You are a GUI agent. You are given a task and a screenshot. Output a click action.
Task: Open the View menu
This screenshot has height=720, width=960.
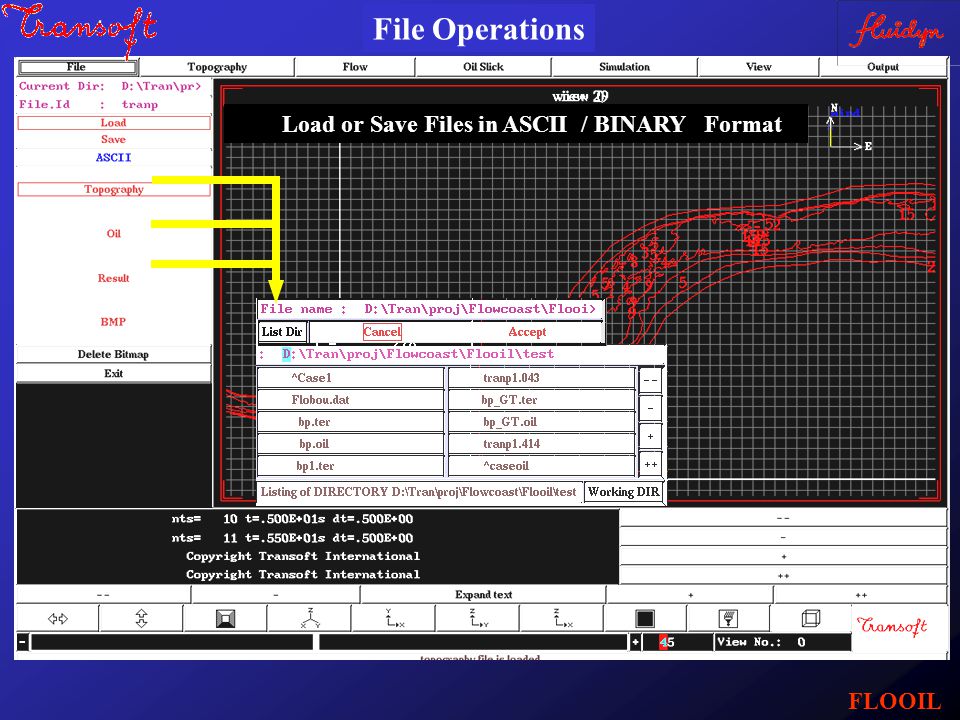(x=759, y=67)
